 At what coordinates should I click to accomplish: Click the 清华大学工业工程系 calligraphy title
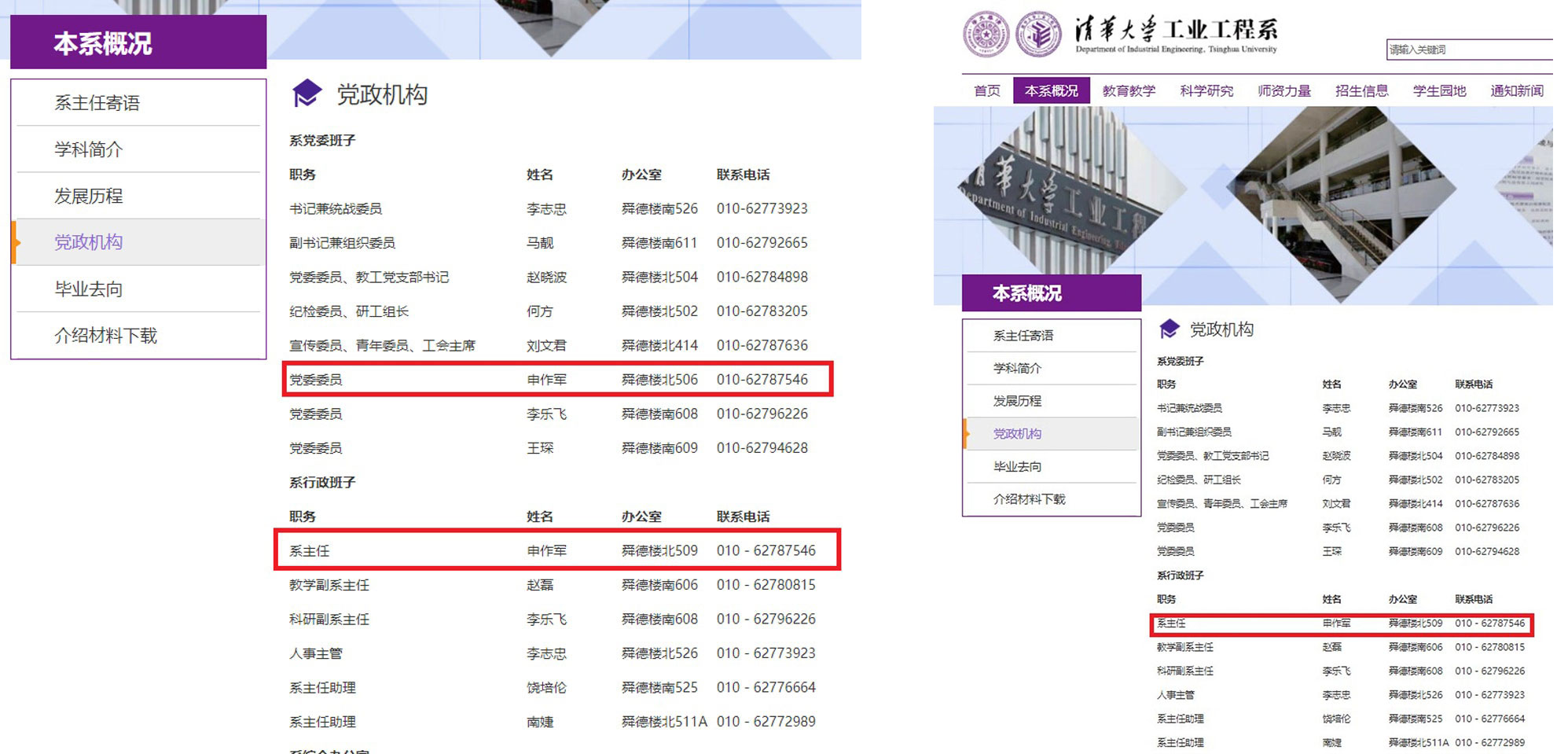click(1176, 31)
